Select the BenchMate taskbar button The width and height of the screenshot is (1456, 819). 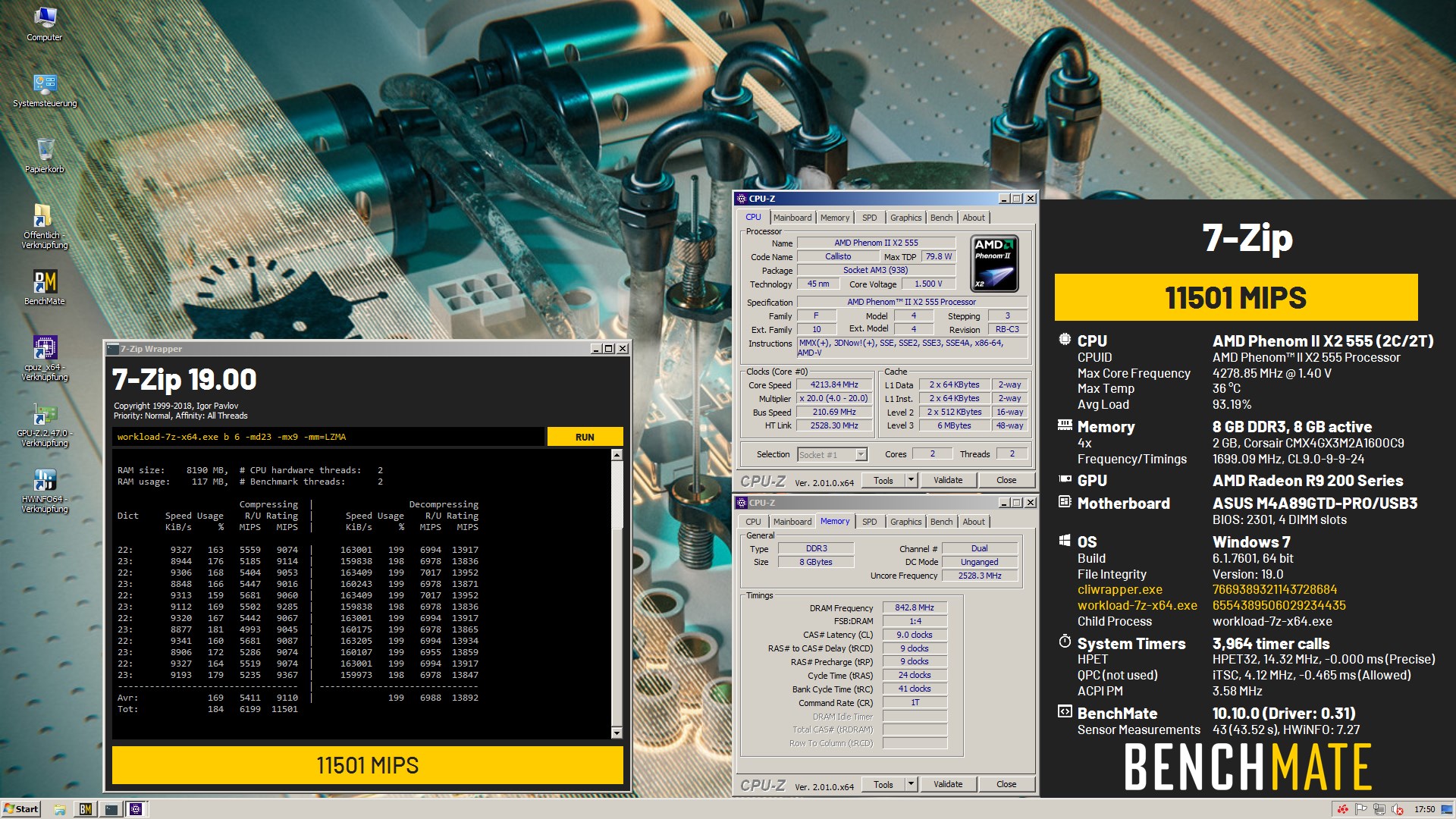pos(86,809)
